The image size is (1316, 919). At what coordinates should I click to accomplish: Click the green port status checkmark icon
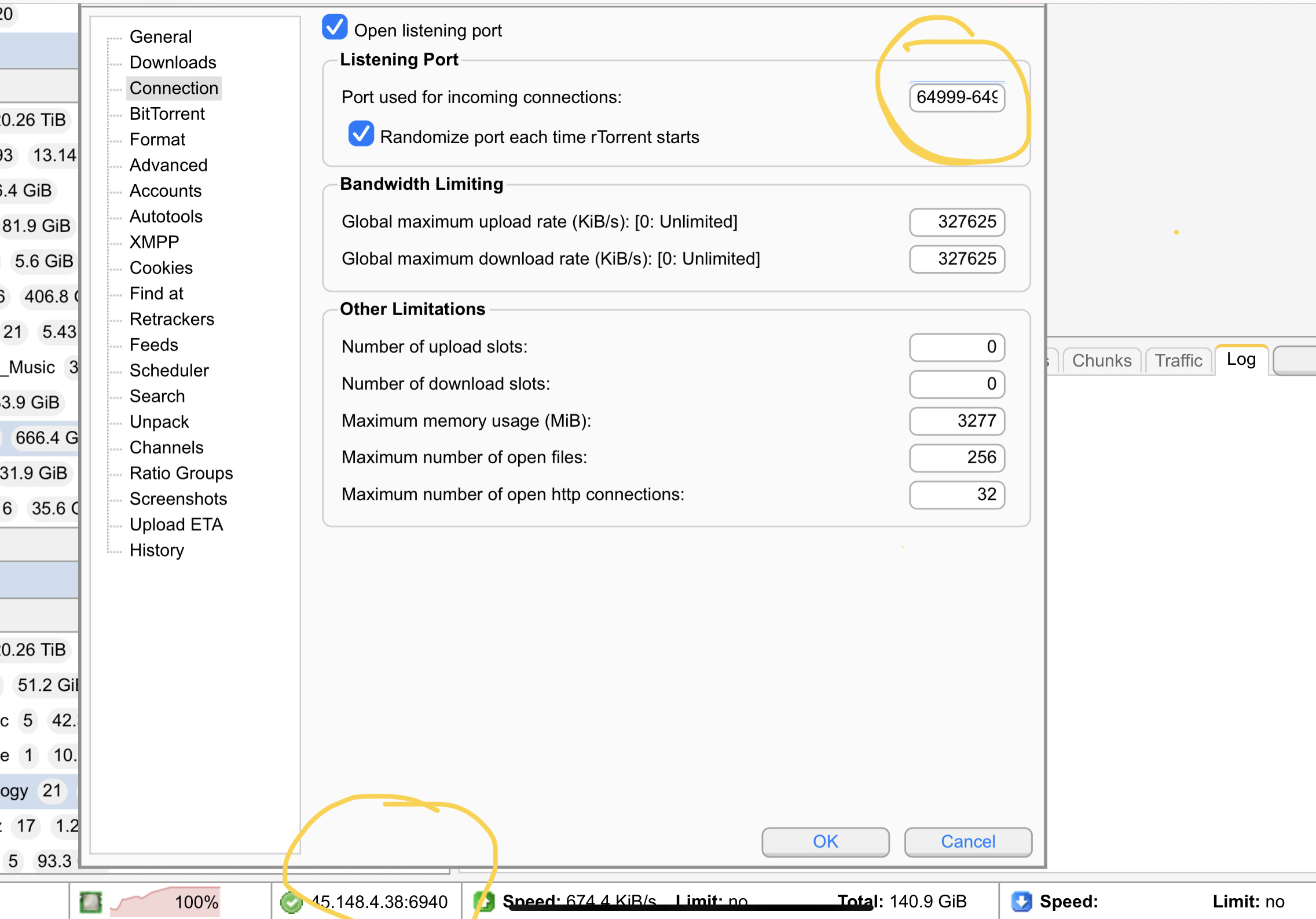click(x=291, y=902)
